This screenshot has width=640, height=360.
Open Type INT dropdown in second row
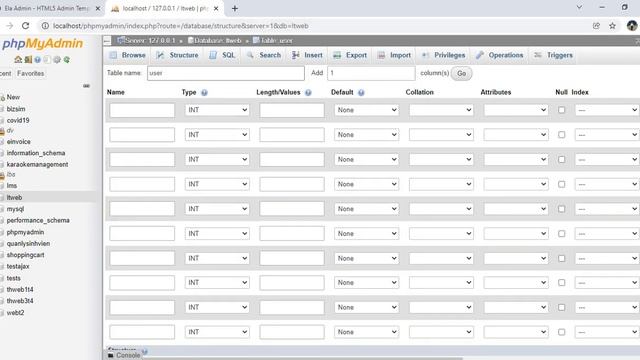coord(217,135)
